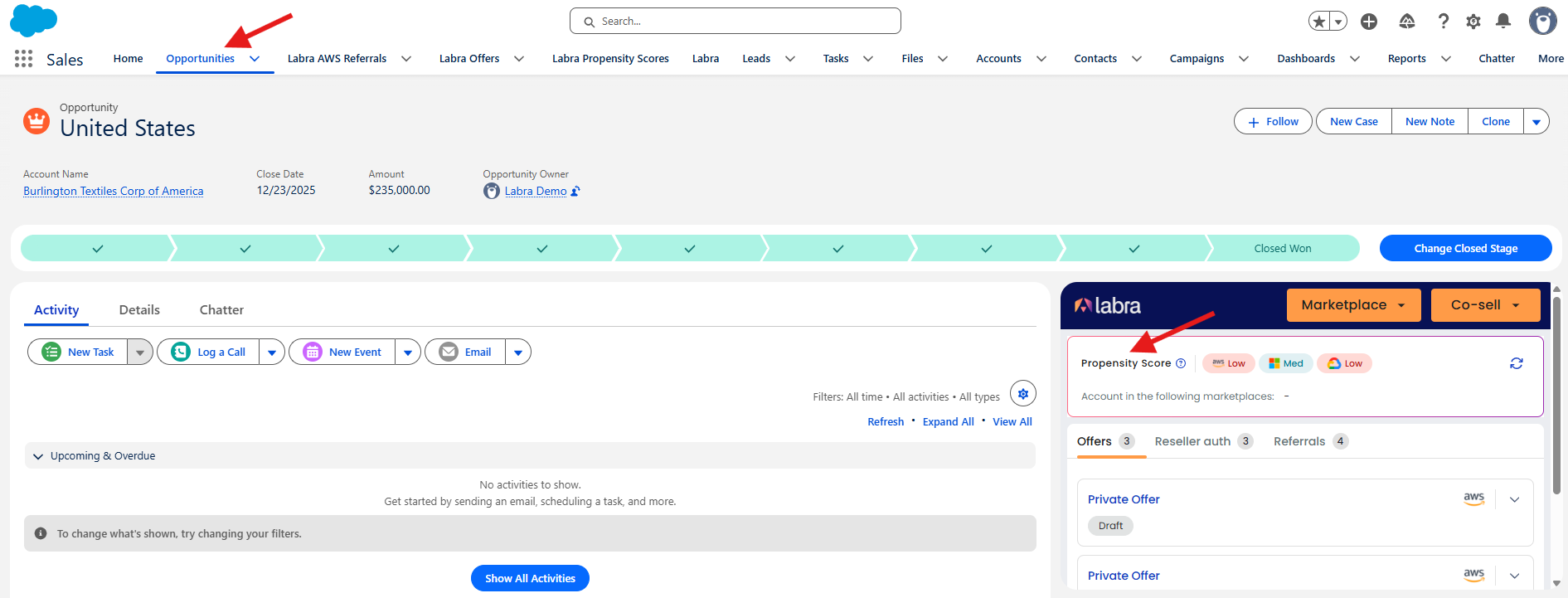Open the Chatter nav item

1497,59
